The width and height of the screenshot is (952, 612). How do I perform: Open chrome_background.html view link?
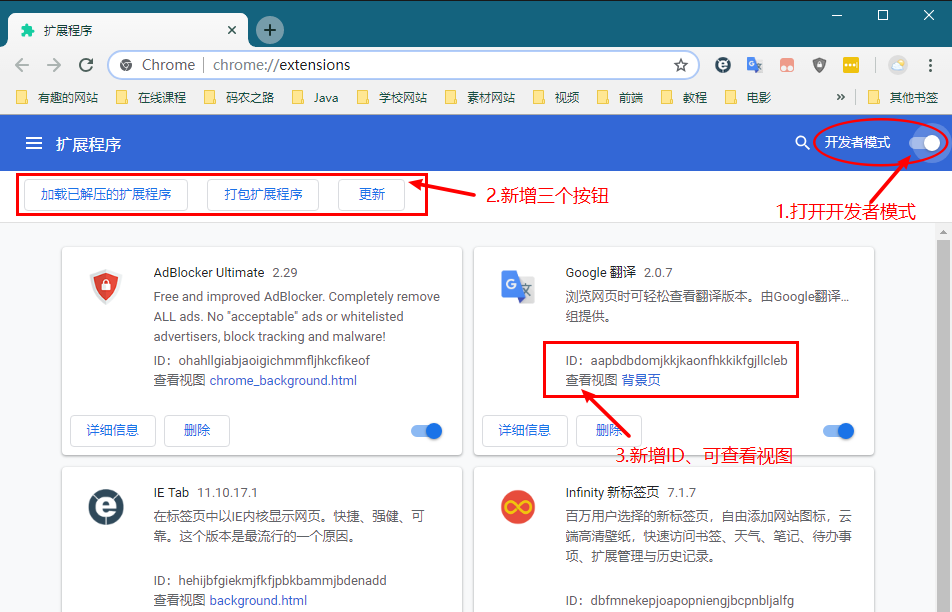click(x=283, y=381)
